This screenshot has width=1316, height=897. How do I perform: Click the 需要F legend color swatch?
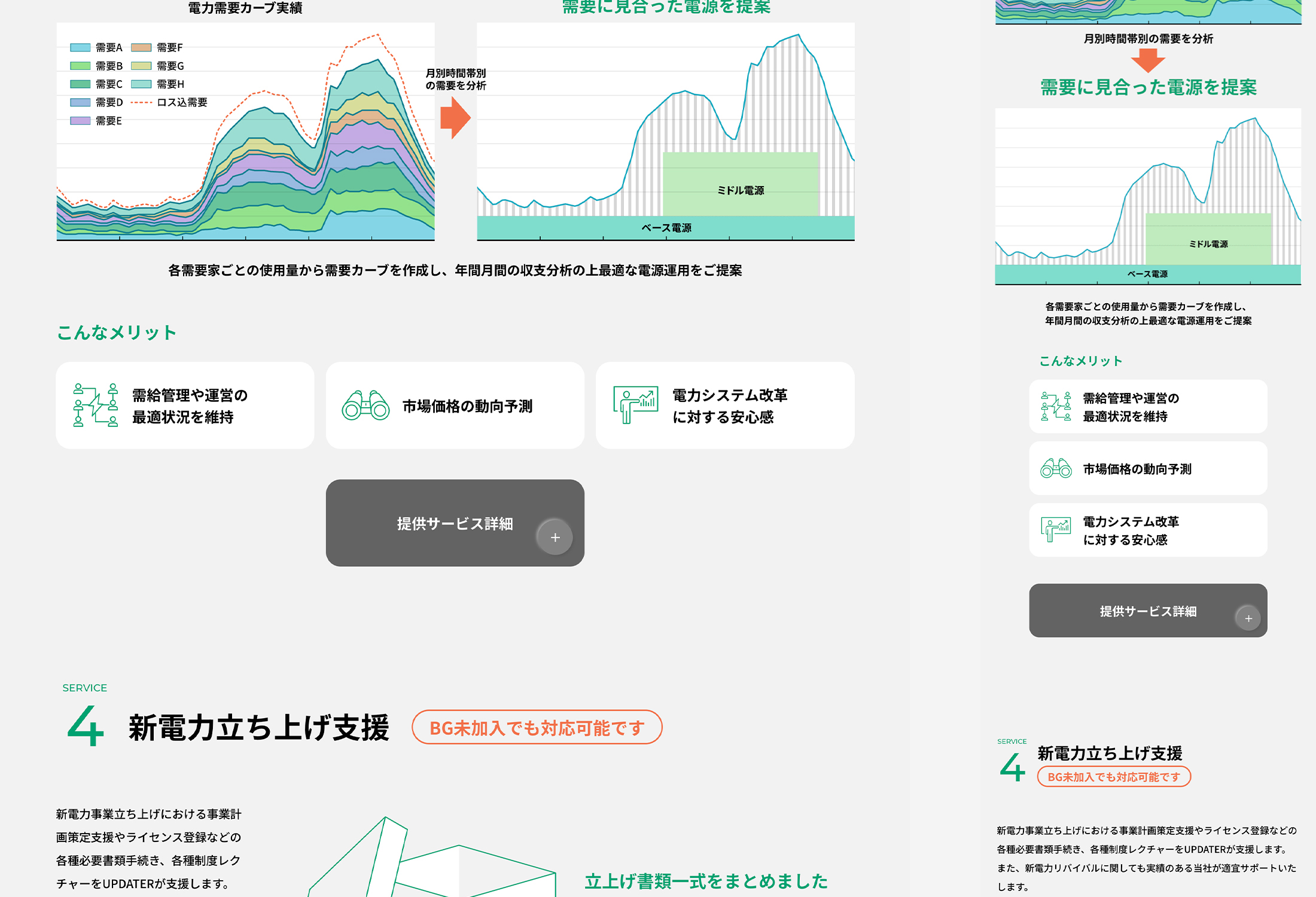(x=141, y=47)
